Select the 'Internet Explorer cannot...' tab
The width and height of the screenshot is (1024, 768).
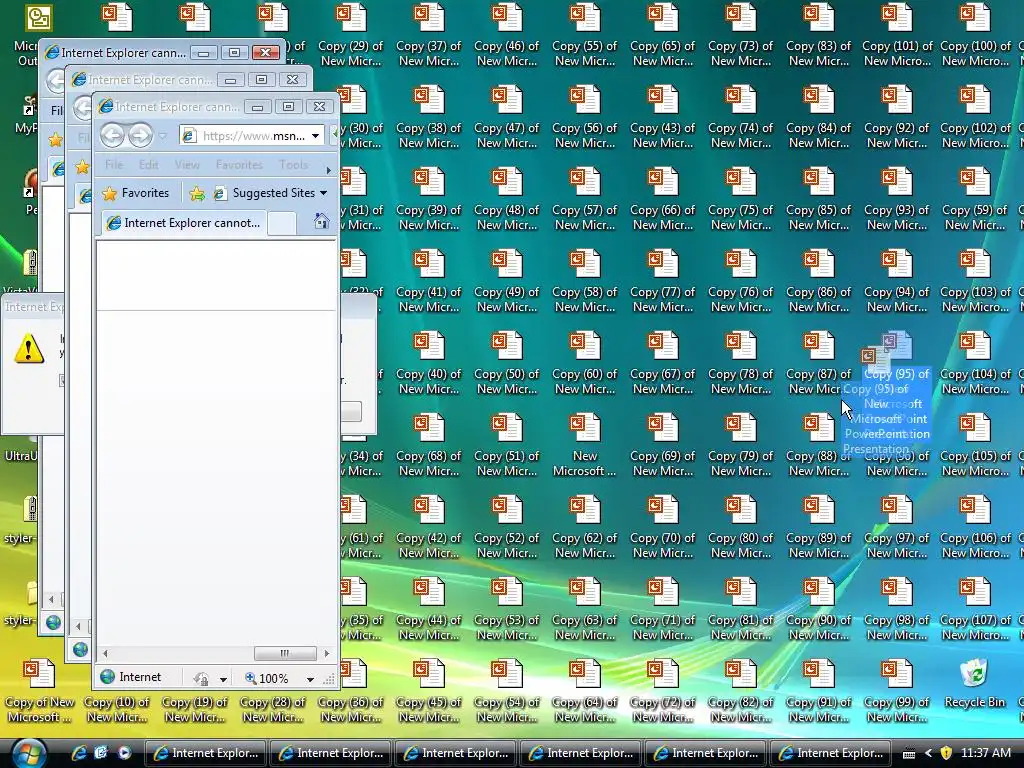tap(185, 223)
